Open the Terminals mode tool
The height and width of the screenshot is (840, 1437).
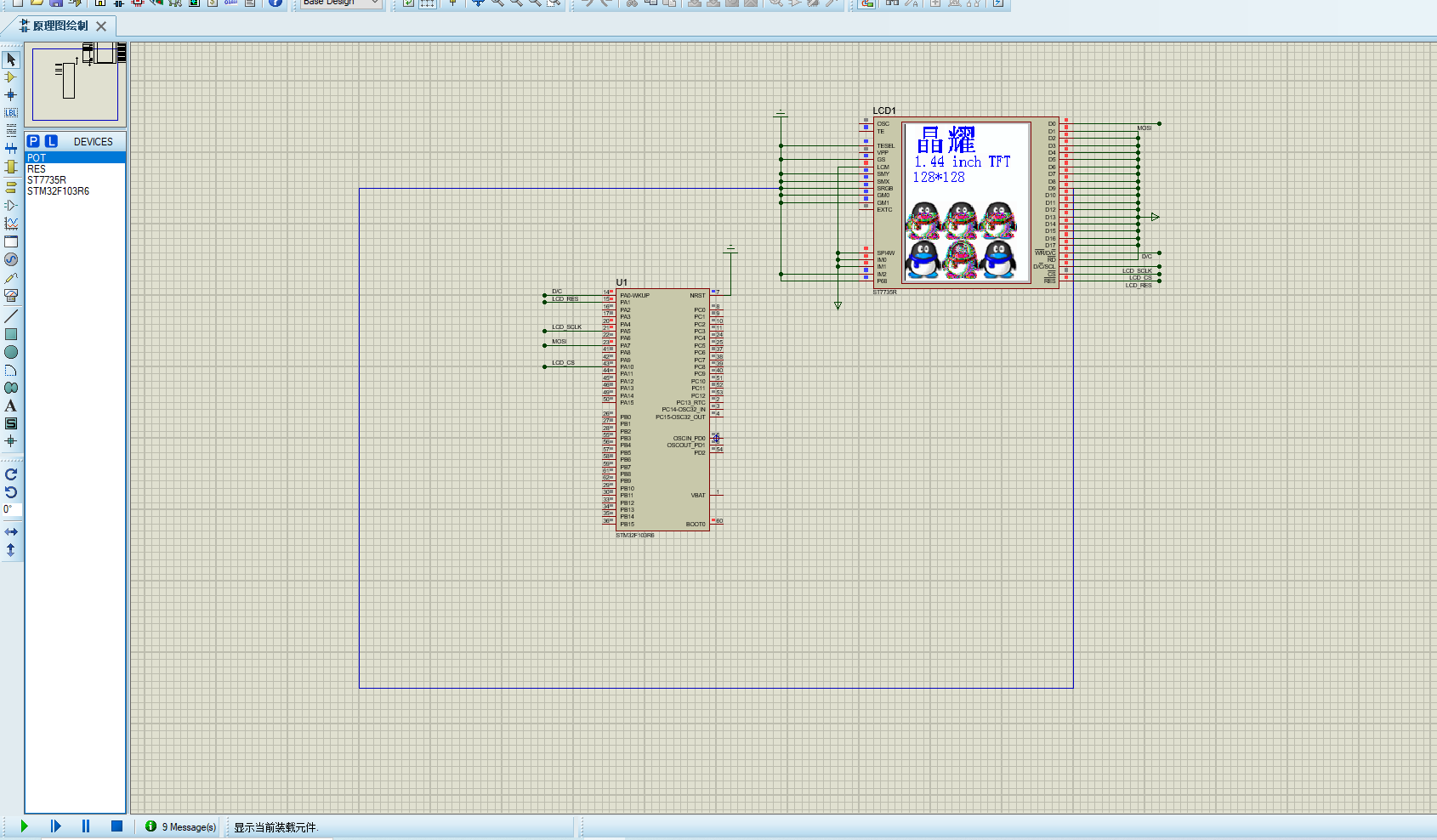(x=11, y=187)
